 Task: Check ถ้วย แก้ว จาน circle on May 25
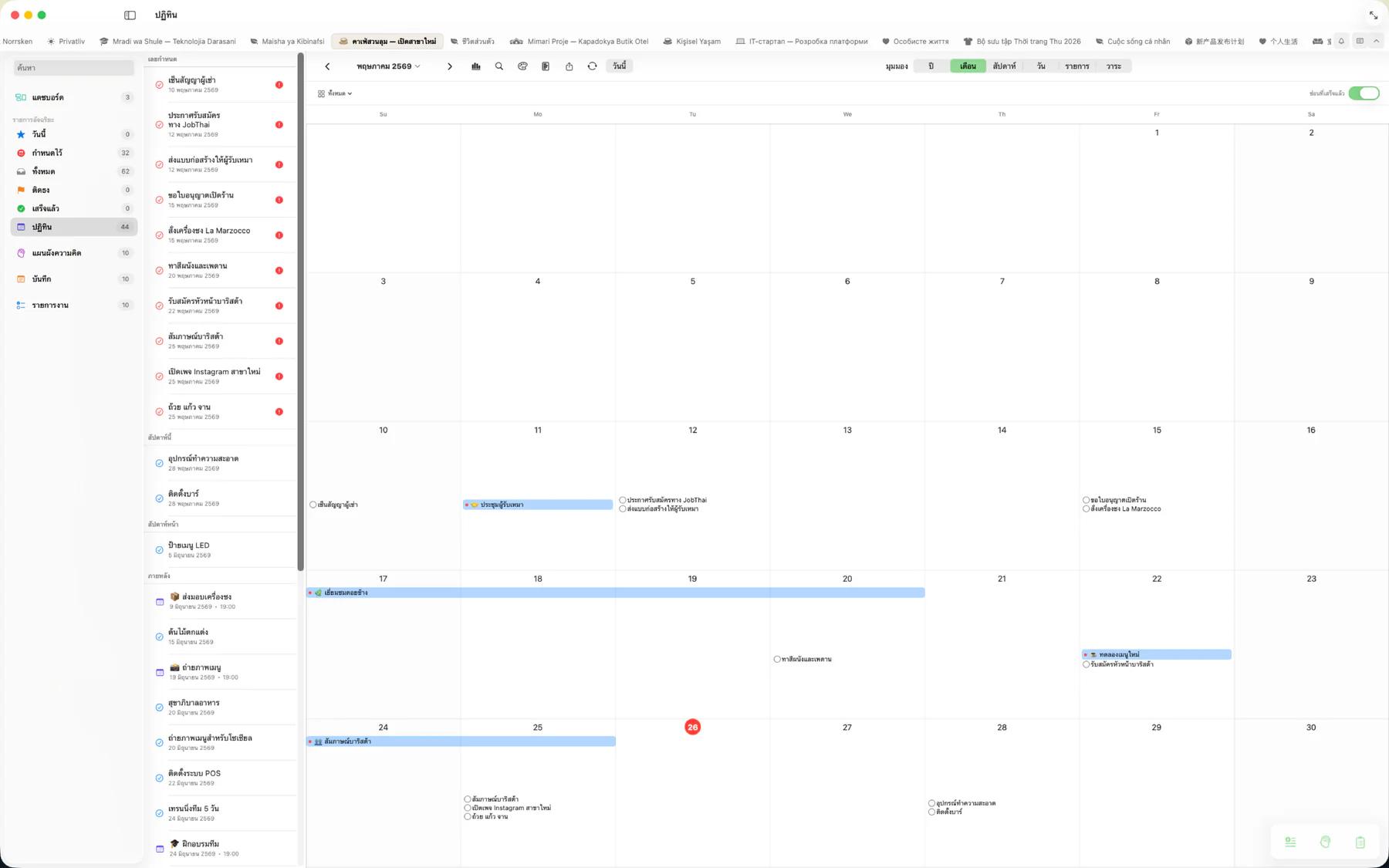pyautogui.click(x=468, y=816)
